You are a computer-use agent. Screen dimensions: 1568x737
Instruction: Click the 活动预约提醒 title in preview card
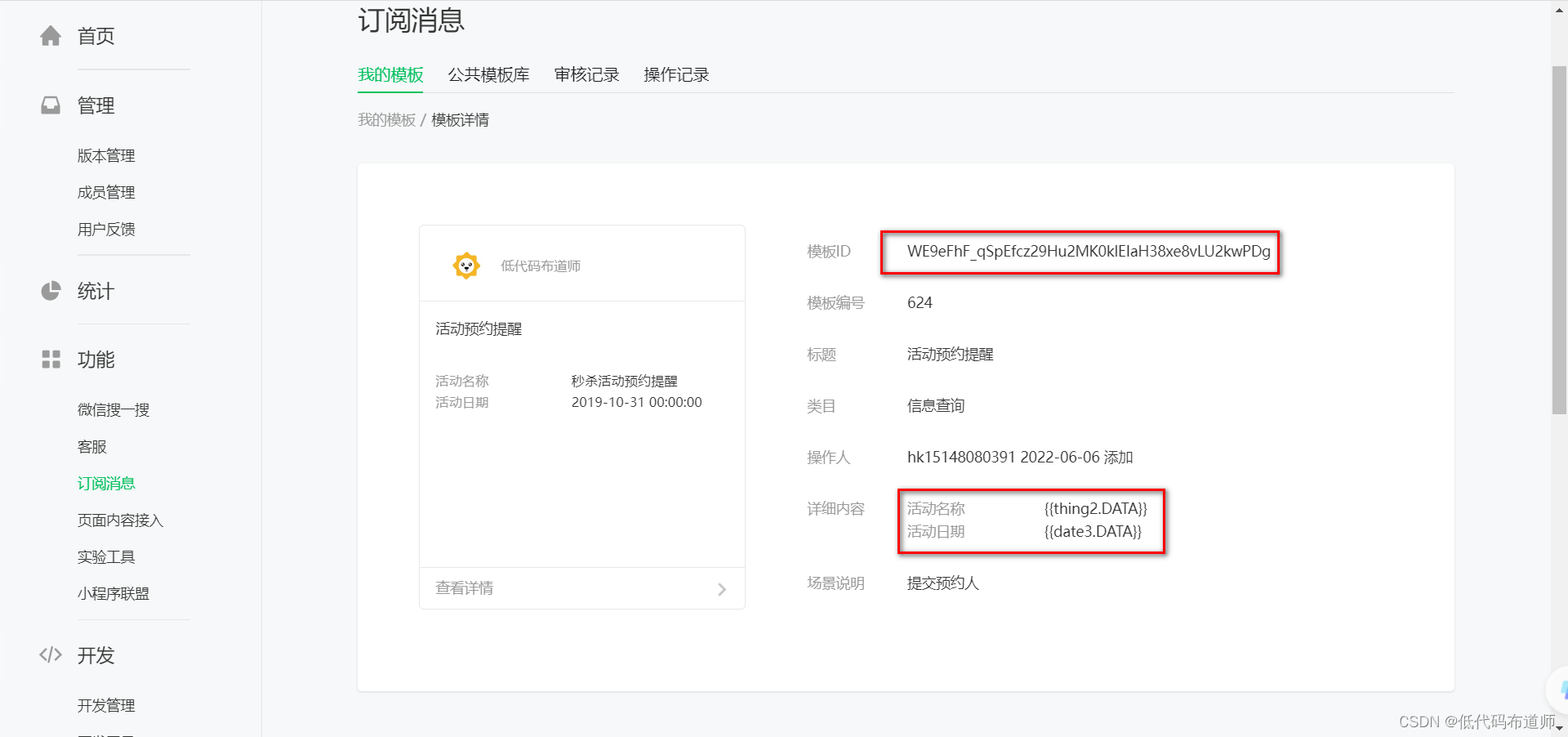479,328
